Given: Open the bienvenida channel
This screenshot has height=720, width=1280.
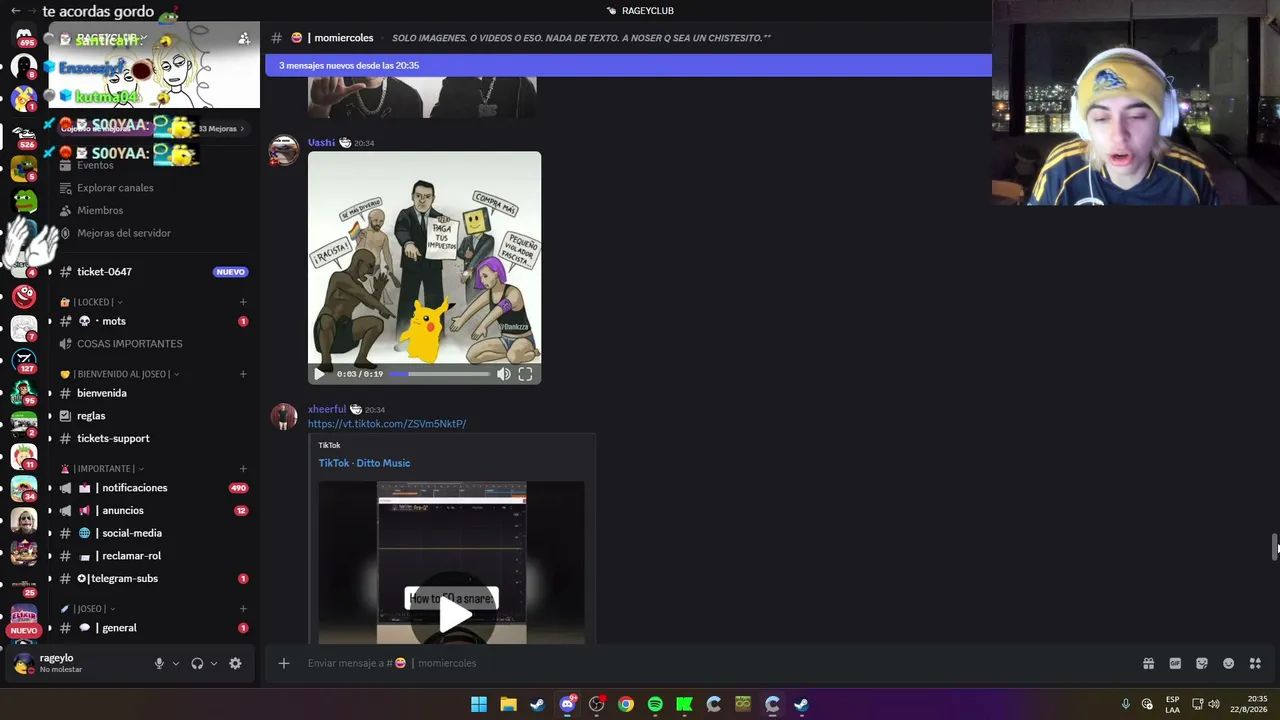Looking at the screenshot, I should pyautogui.click(x=102, y=393).
